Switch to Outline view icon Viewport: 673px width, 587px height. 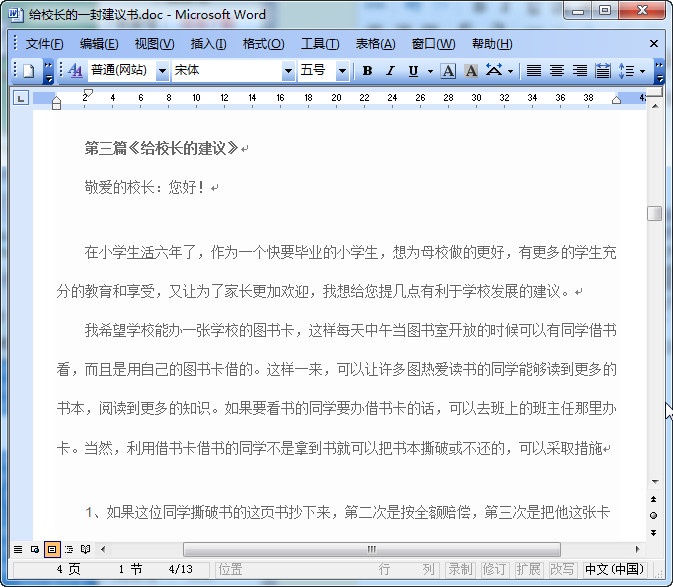pyautogui.click(x=69, y=549)
